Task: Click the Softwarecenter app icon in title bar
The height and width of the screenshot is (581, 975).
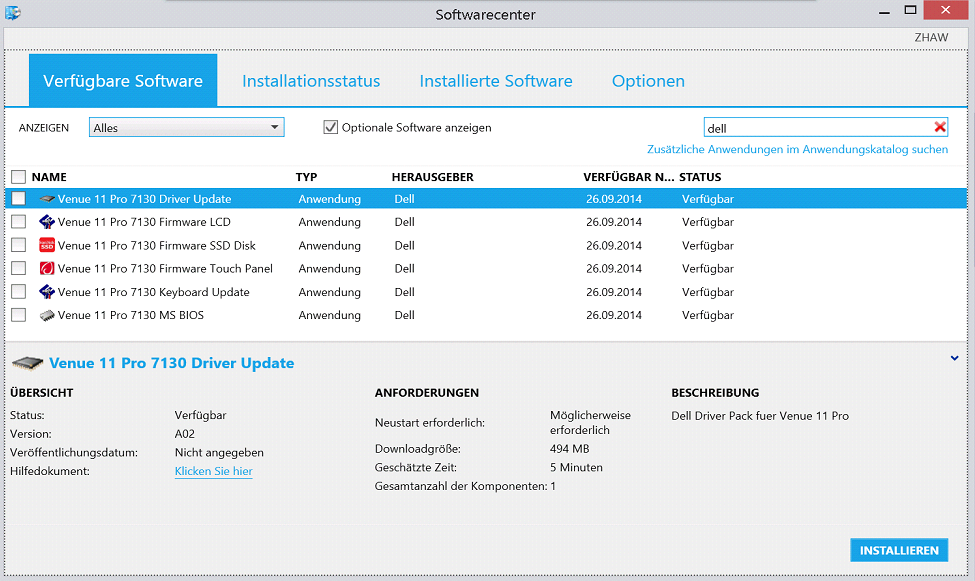Action: [12, 12]
